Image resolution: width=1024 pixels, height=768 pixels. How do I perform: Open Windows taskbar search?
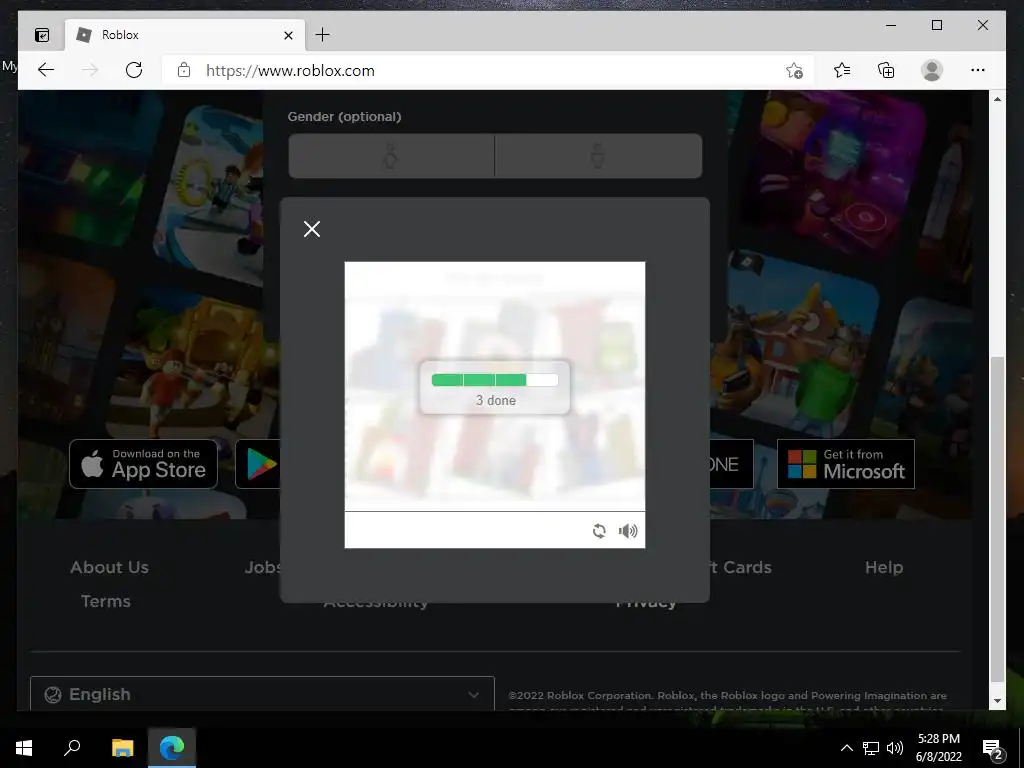coord(72,748)
